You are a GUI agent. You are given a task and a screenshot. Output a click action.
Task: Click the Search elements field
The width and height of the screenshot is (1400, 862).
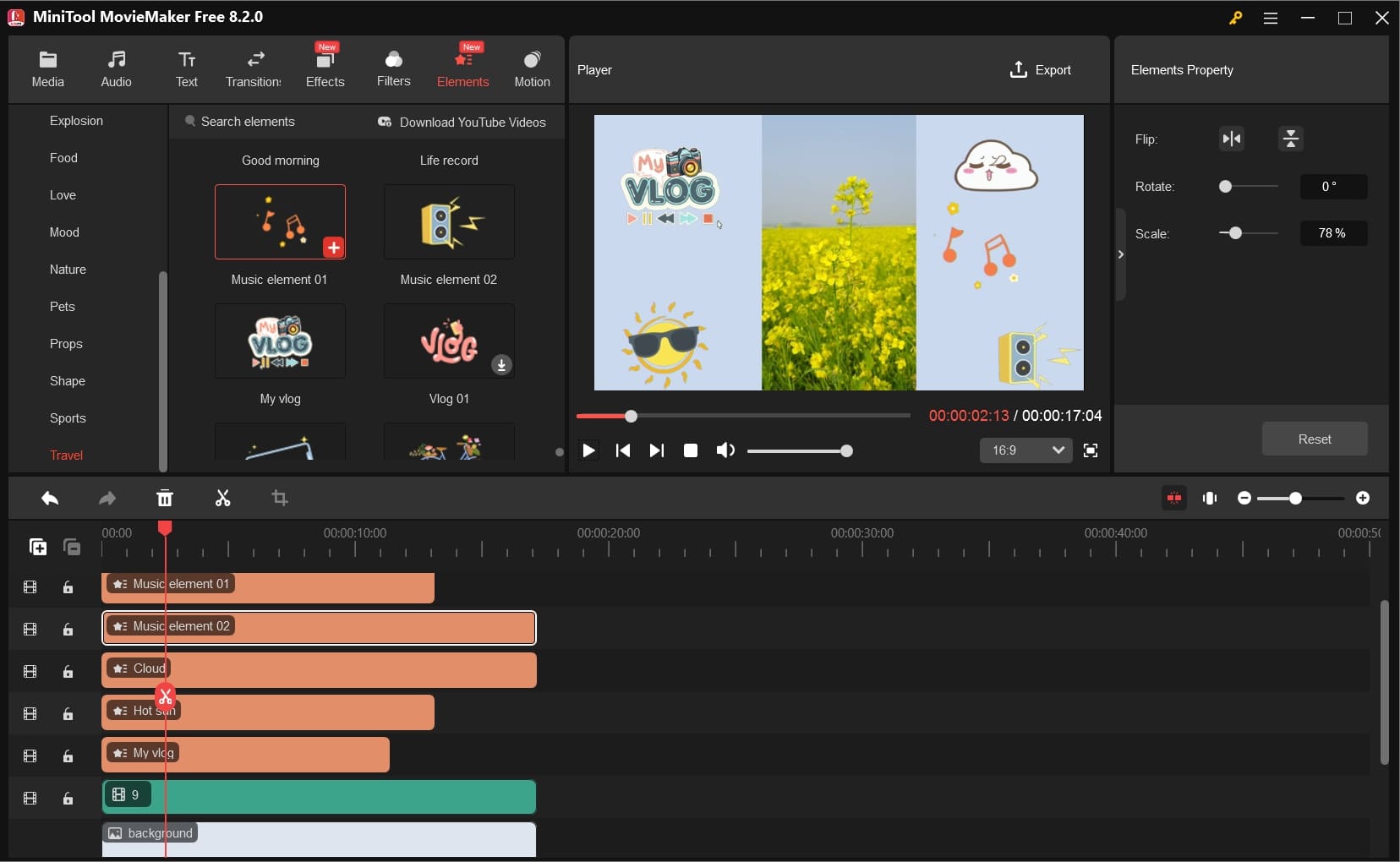click(248, 122)
